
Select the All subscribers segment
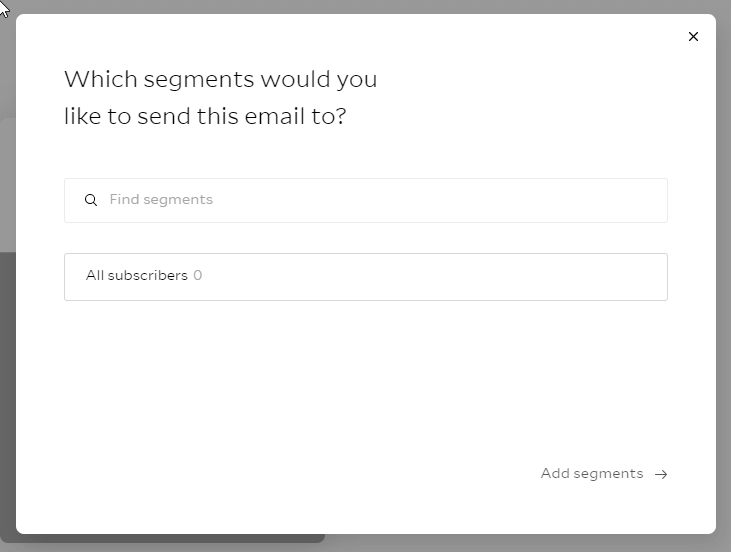click(365, 276)
